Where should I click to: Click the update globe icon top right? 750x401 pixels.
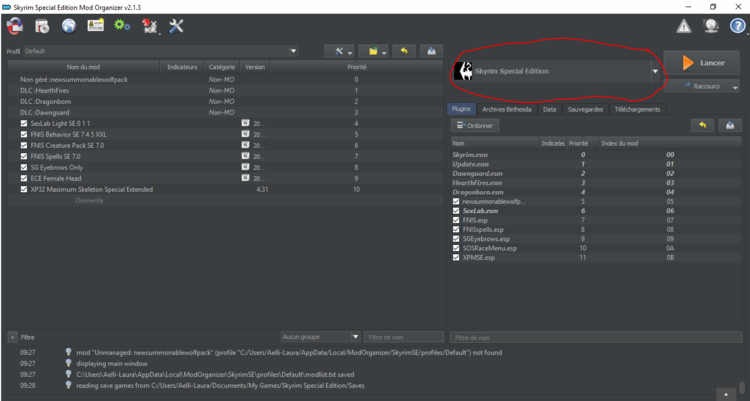(x=711, y=26)
